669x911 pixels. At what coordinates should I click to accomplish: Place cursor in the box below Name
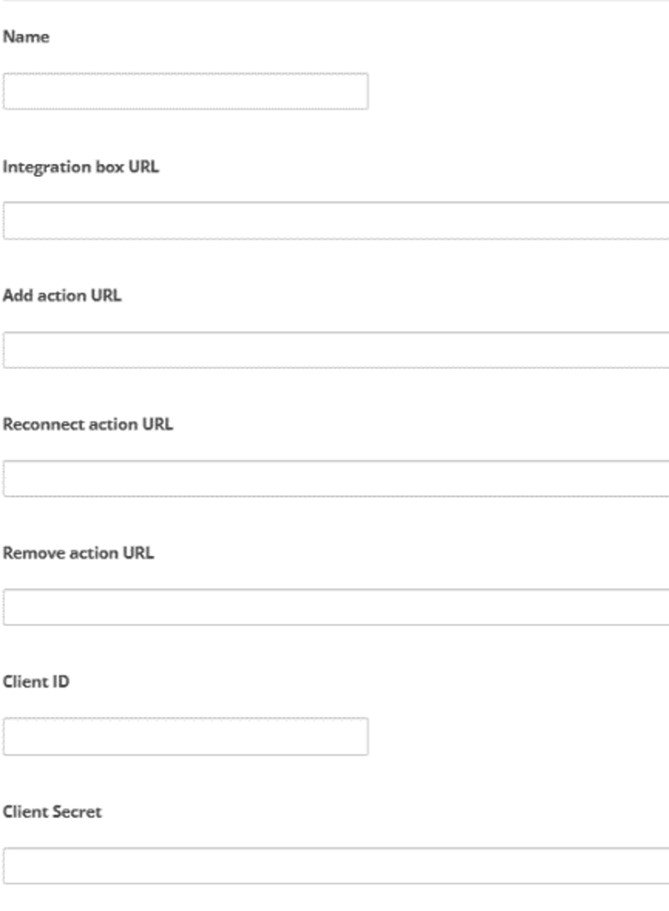(x=185, y=91)
